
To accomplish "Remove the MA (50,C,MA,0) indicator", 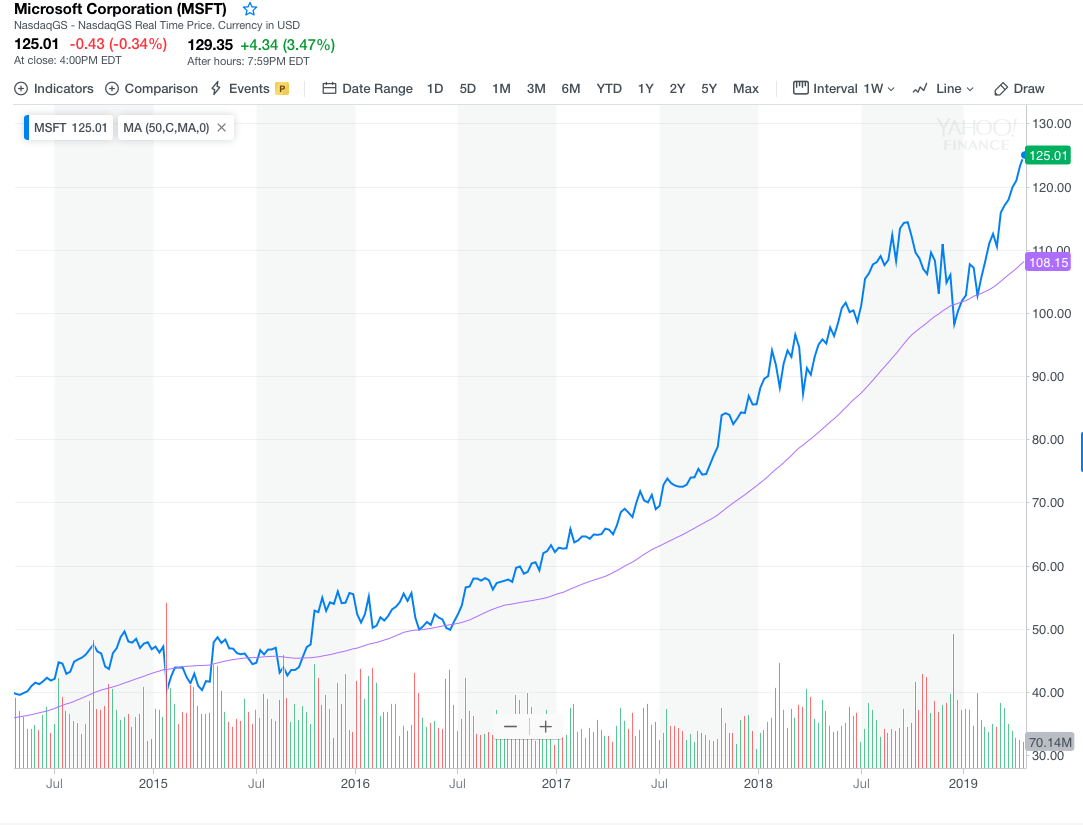I will (222, 127).
